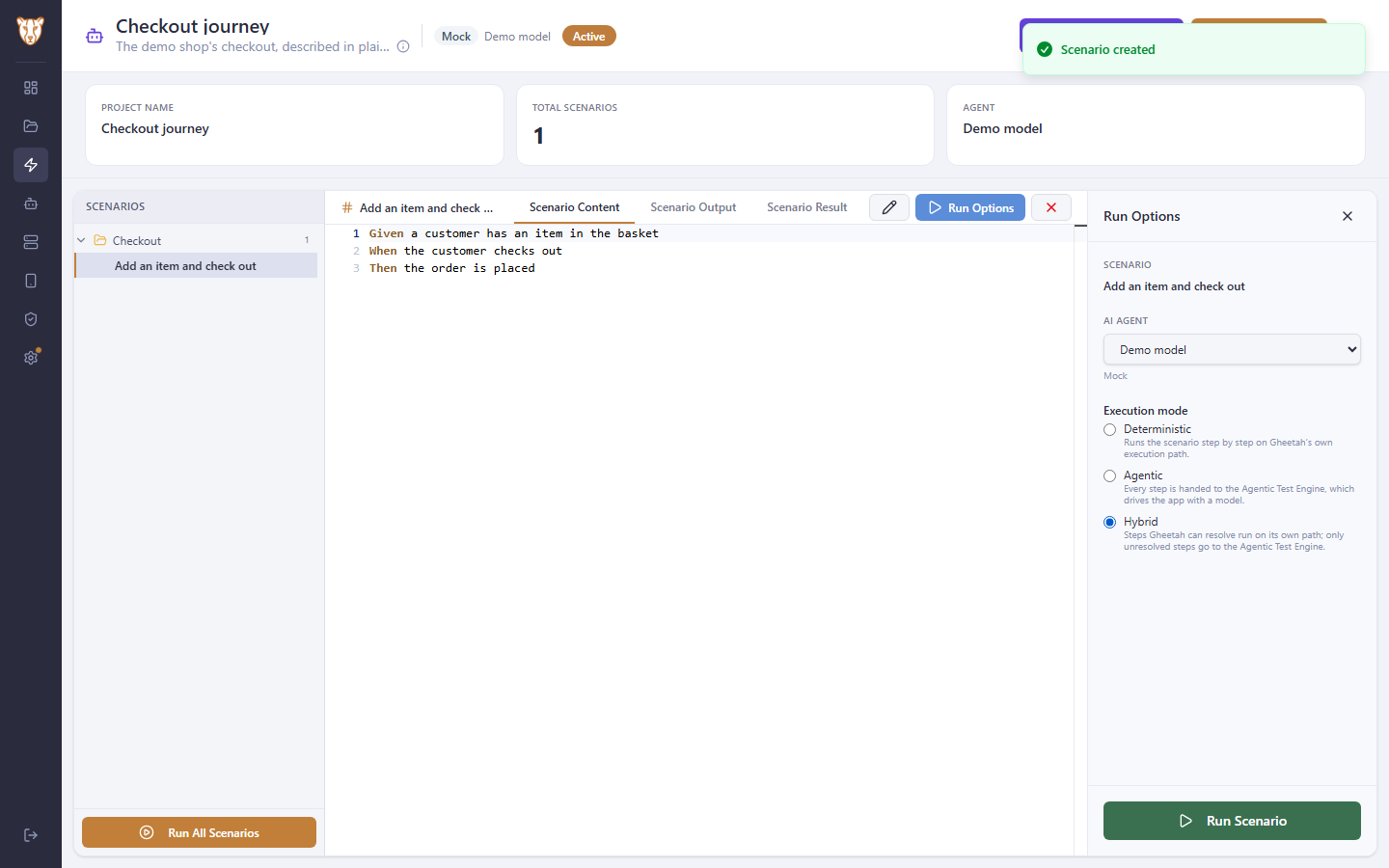Click the Agent 'Demo model' card
This screenshot has height=868, width=1389.
click(x=1156, y=125)
